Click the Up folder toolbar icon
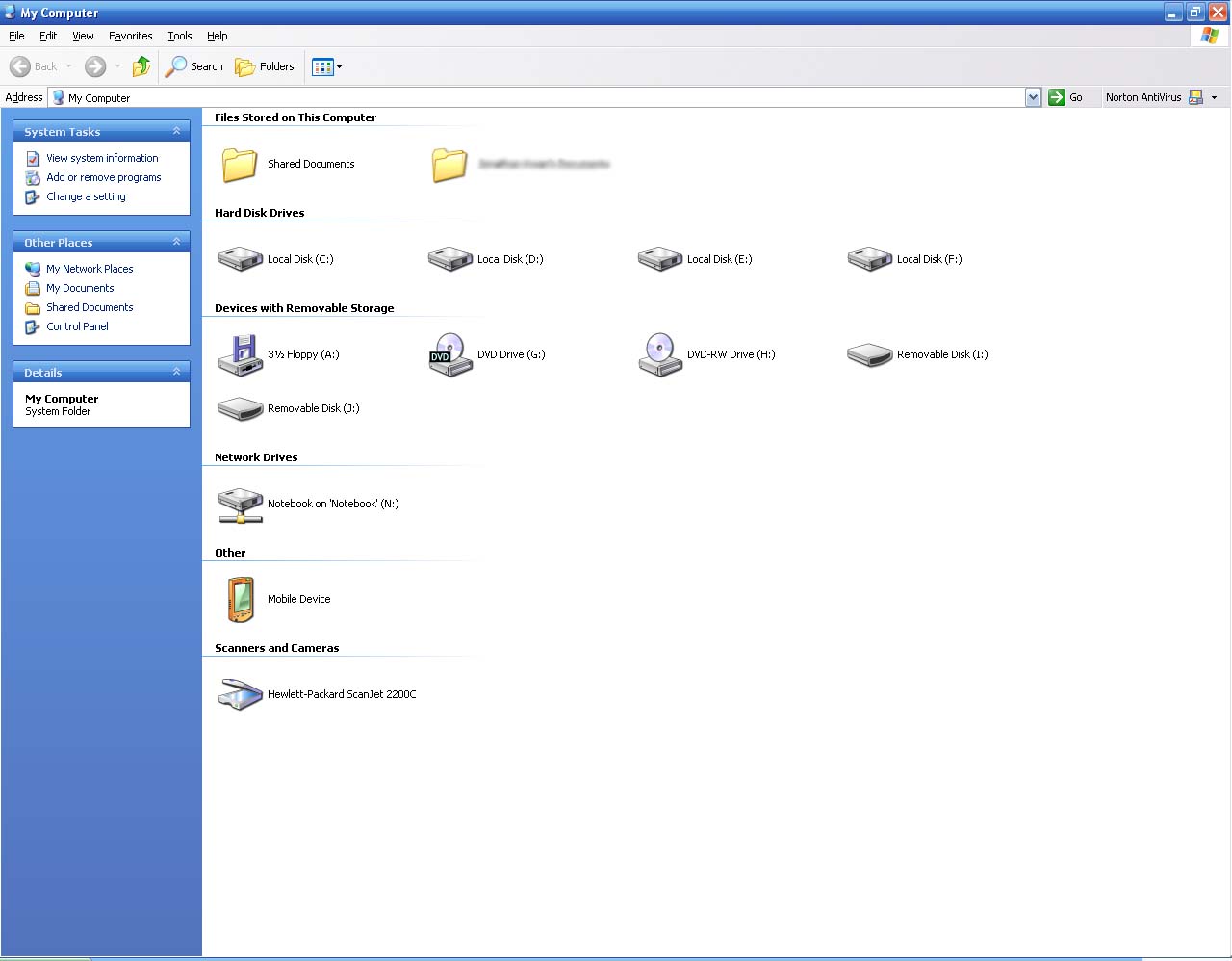The image size is (1232, 961). pyautogui.click(x=141, y=66)
